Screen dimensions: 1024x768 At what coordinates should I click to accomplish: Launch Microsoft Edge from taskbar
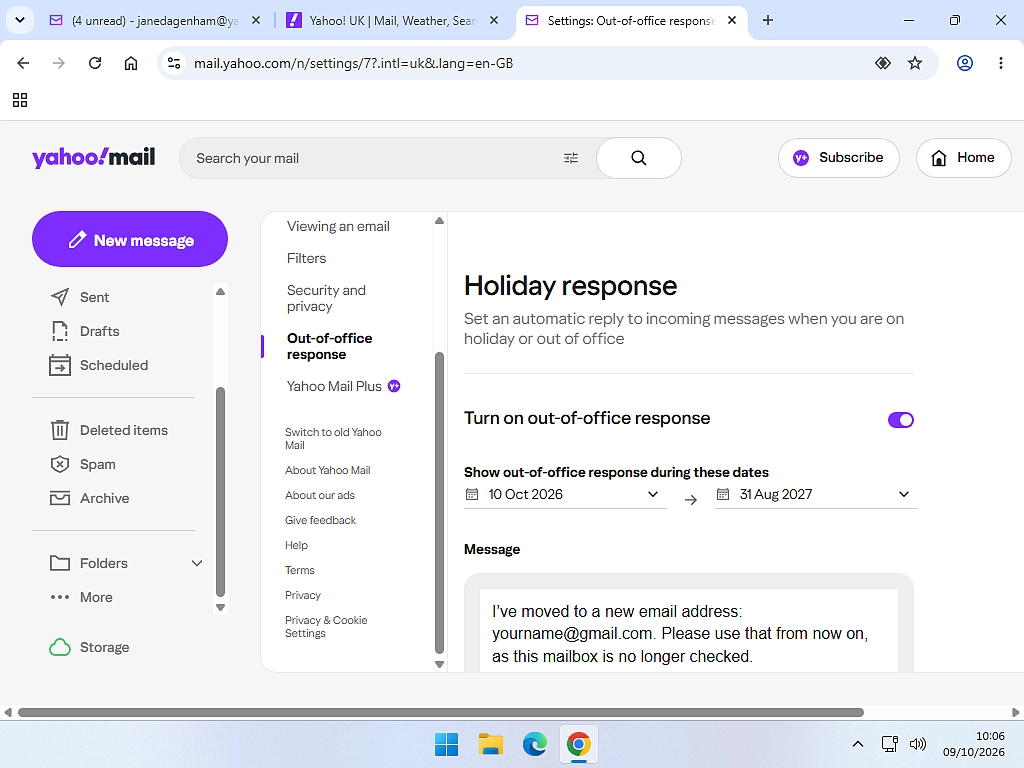click(x=534, y=744)
